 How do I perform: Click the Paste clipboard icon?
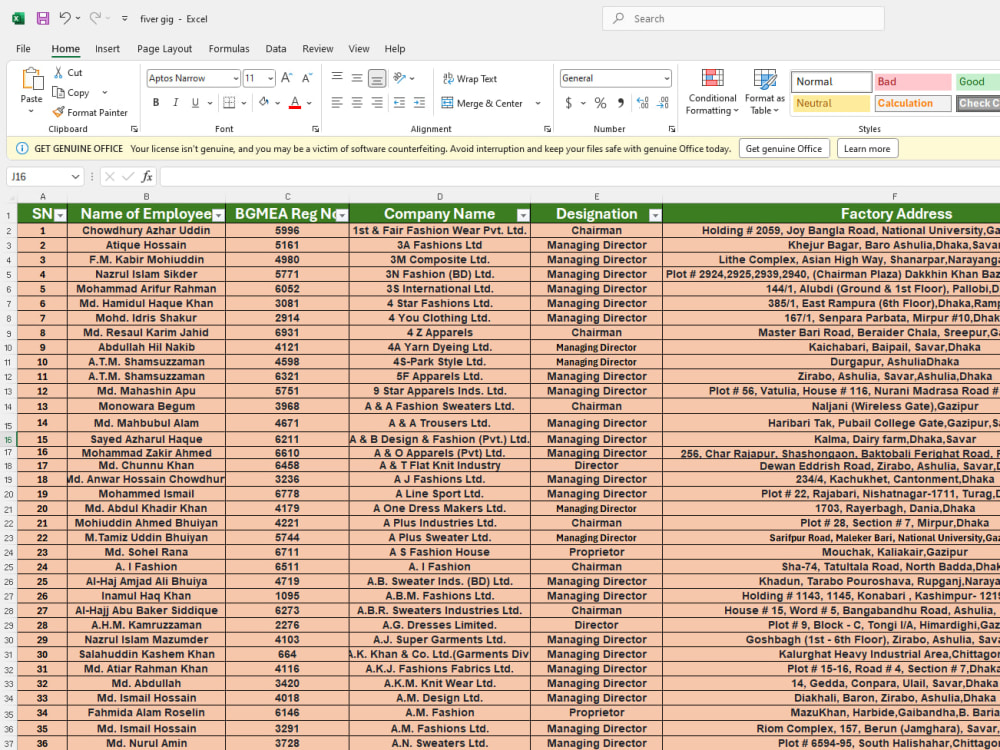pyautogui.click(x=32, y=79)
